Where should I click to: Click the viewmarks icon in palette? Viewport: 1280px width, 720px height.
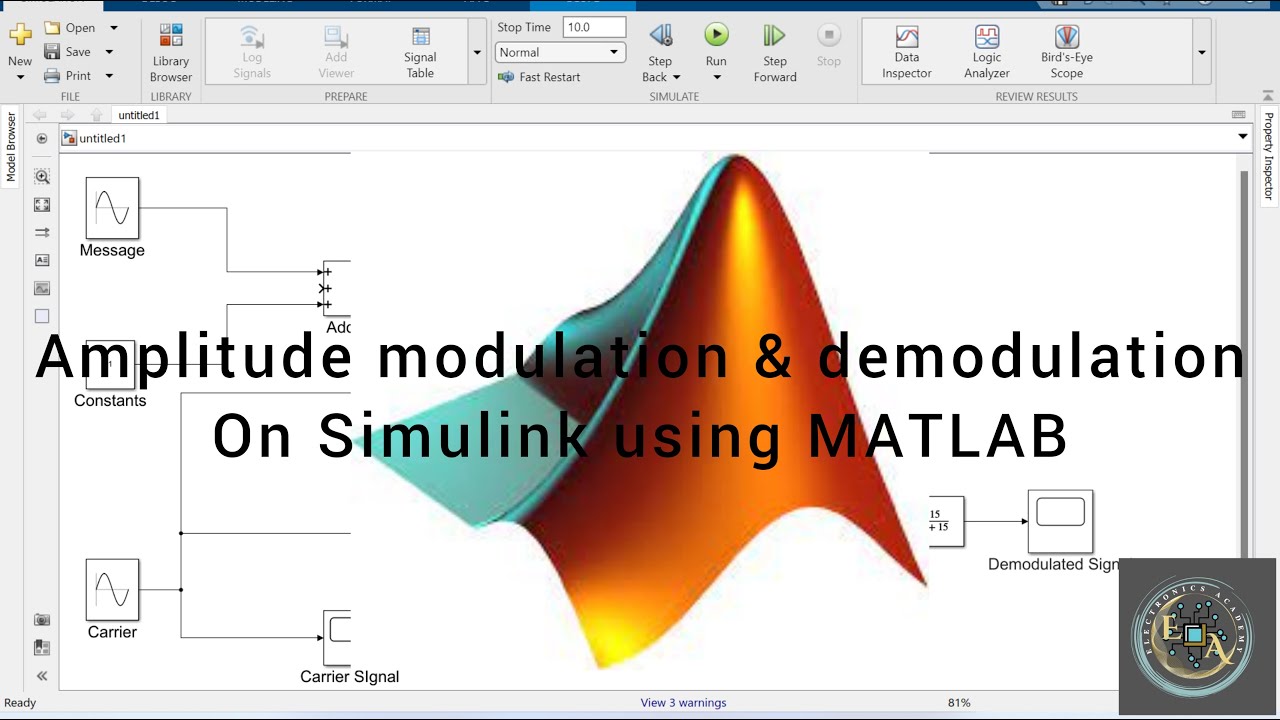click(x=42, y=647)
